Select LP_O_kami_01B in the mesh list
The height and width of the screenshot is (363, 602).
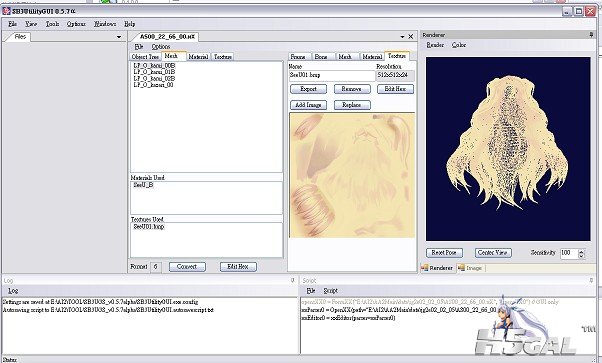(x=154, y=72)
